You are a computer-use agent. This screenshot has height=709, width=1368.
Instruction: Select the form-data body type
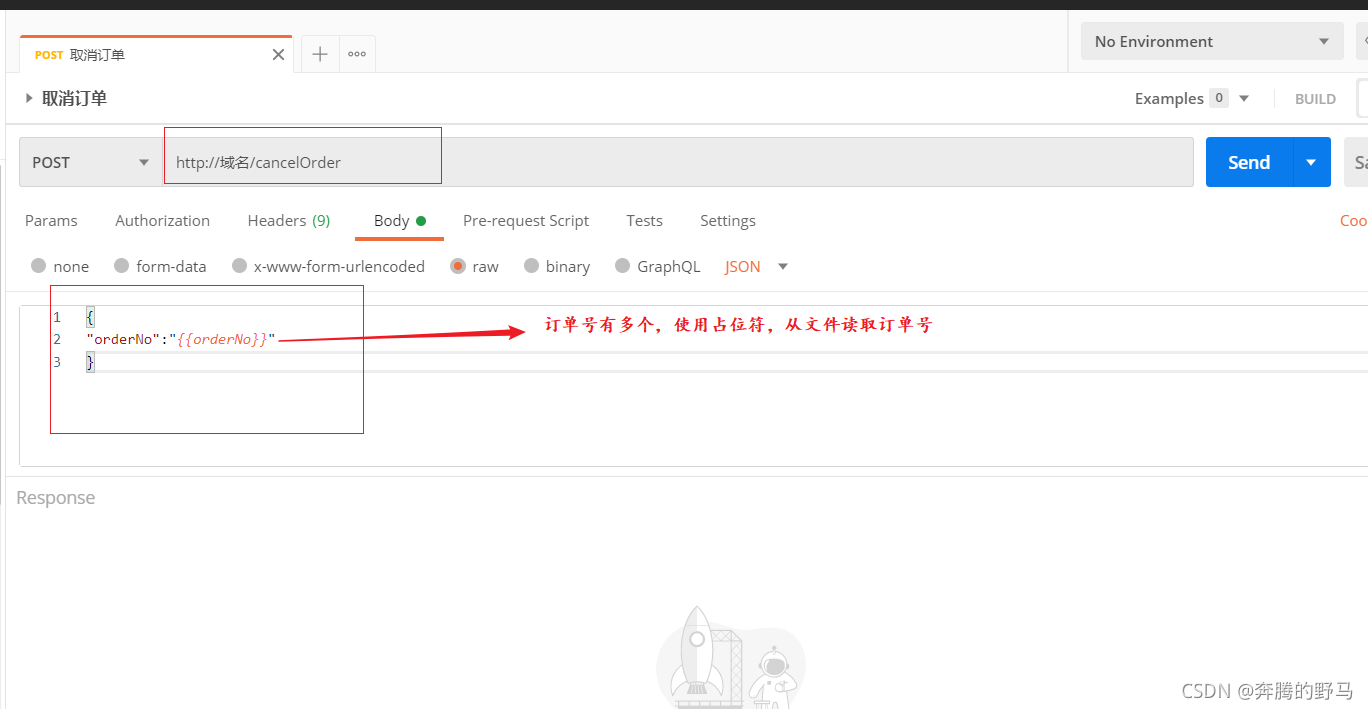[x=160, y=266]
